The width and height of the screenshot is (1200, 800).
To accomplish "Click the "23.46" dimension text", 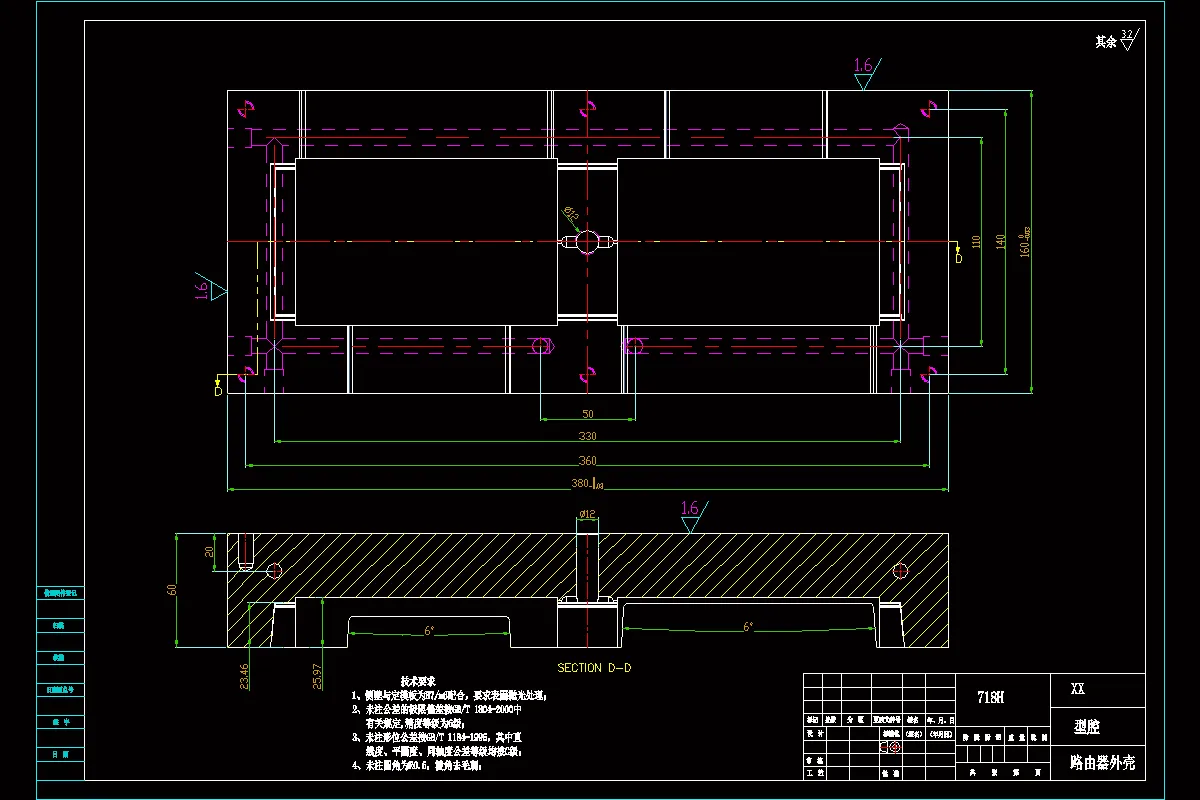I will coord(243,676).
